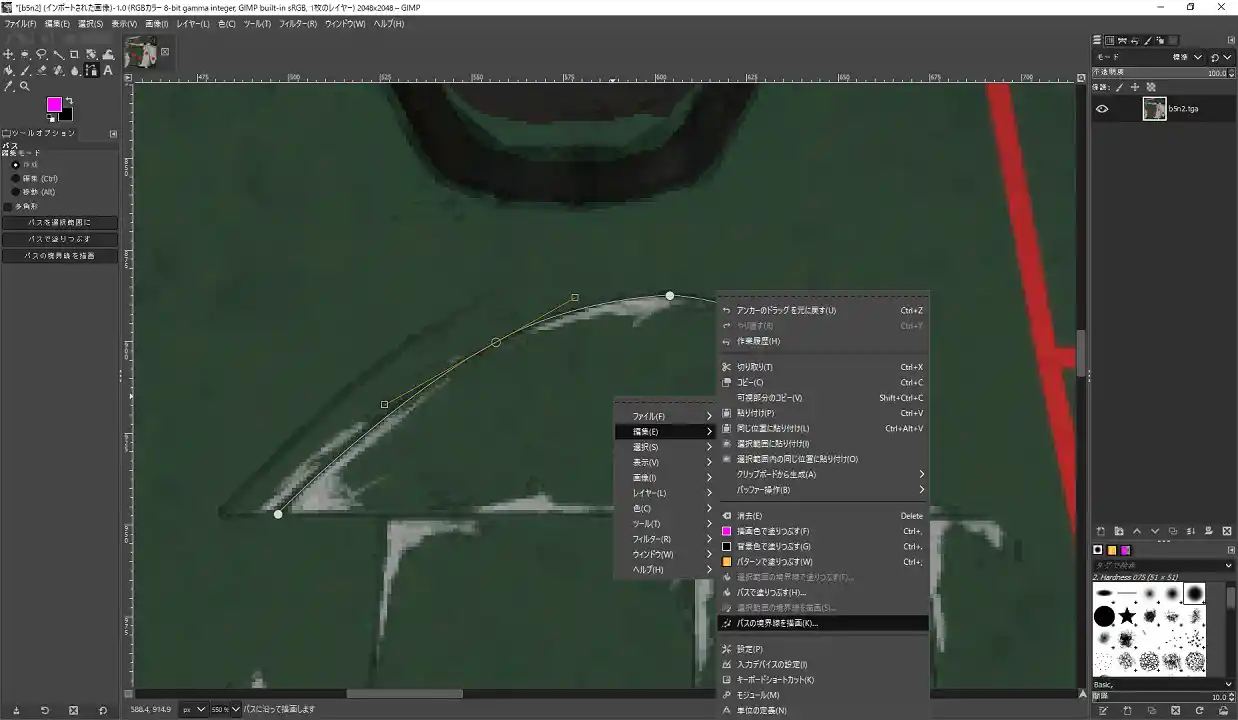Swap foreground and background colors
This screenshot has width=1238, height=720.
(68, 100)
